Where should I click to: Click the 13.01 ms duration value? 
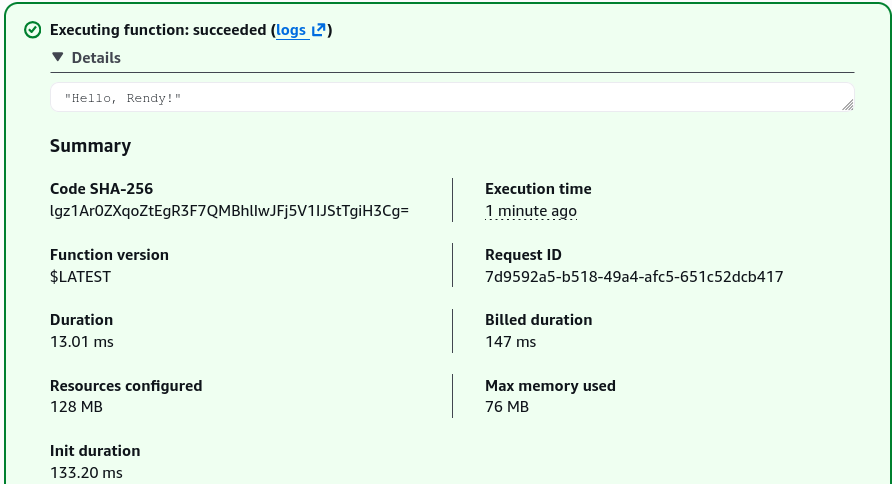[x=82, y=342]
